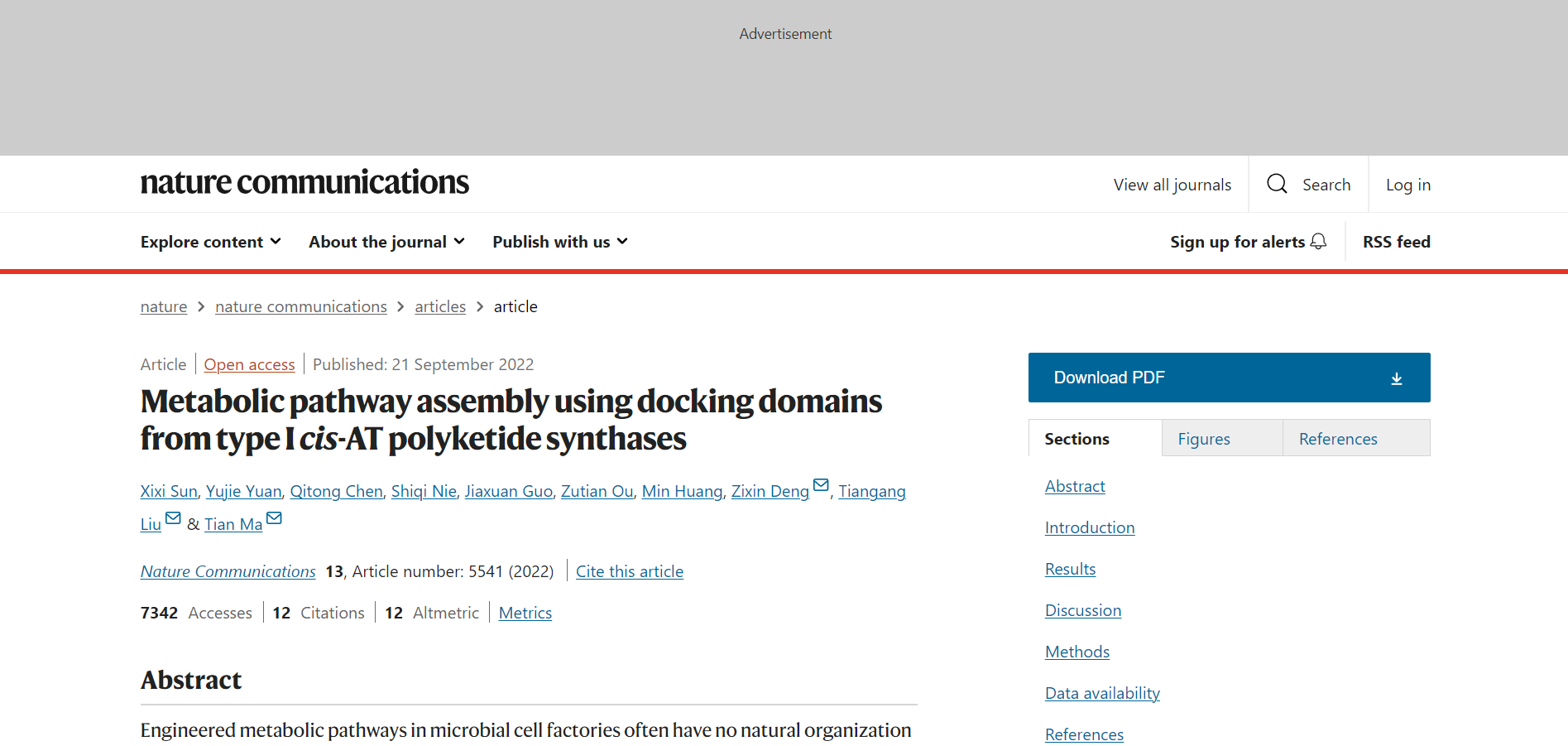Switch to the Figures tab

tap(1204, 439)
